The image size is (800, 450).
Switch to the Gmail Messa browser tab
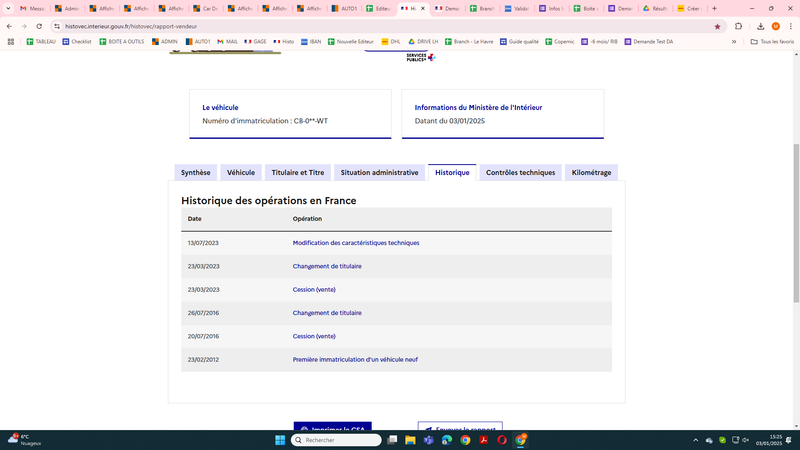(x=32, y=9)
